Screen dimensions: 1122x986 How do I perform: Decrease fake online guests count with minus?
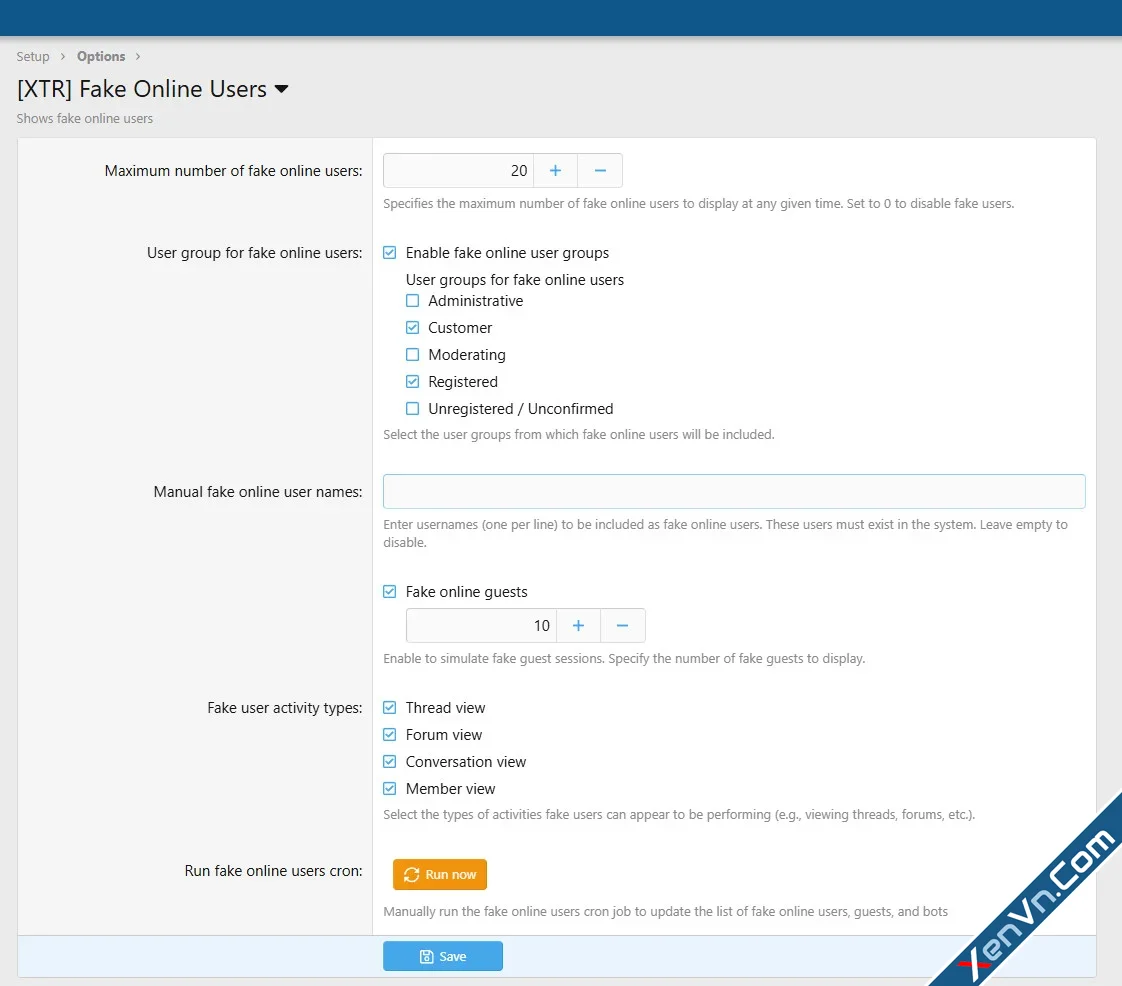tap(622, 626)
